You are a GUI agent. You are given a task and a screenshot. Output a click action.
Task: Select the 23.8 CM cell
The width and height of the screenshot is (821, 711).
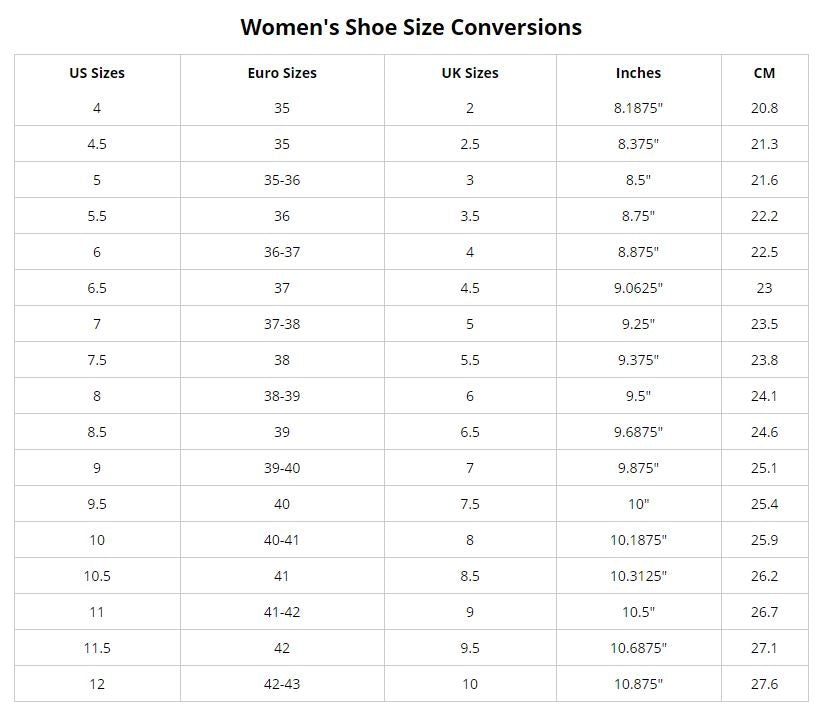(764, 360)
